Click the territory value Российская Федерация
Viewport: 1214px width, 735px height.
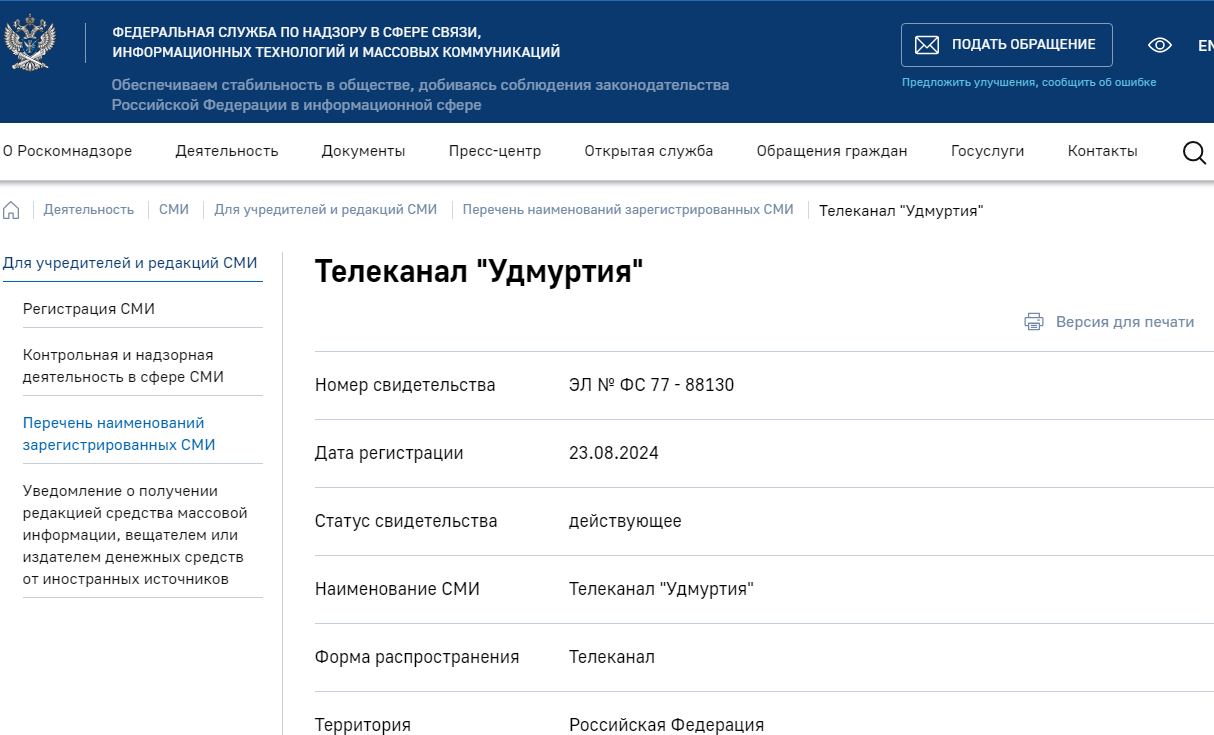pos(666,725)
